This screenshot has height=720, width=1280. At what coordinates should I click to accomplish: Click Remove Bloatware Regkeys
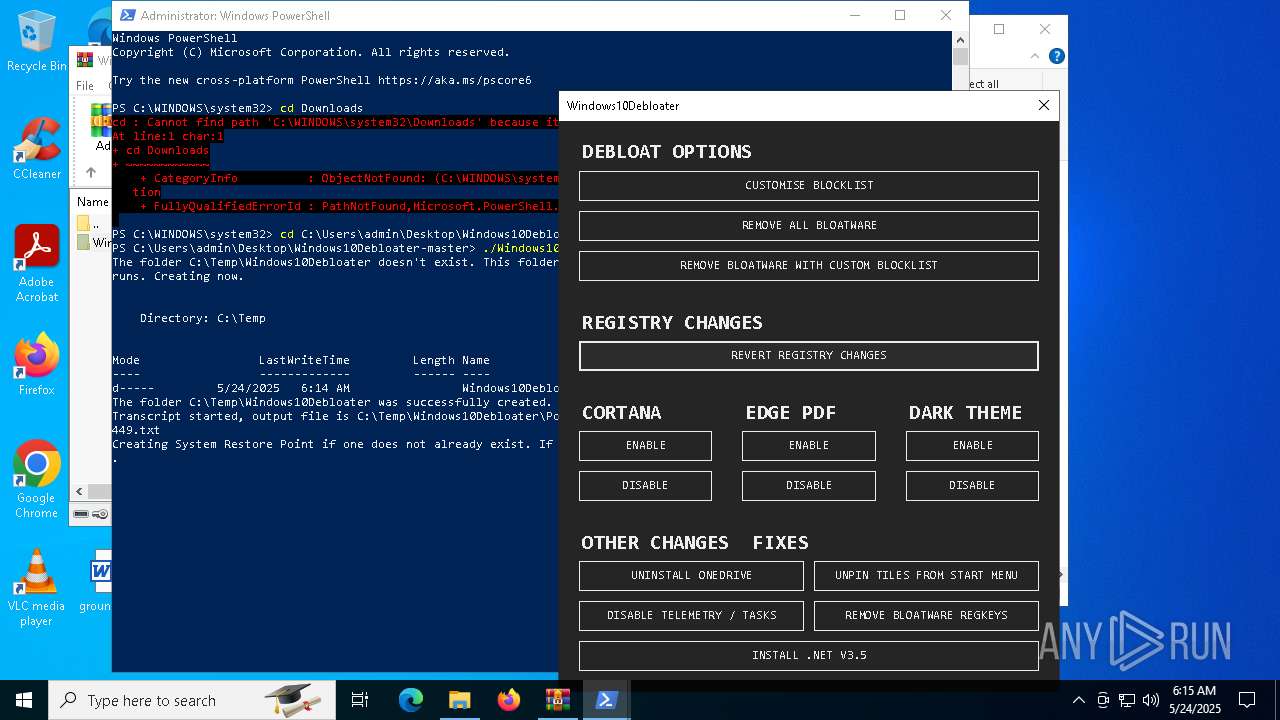[926, 615]
